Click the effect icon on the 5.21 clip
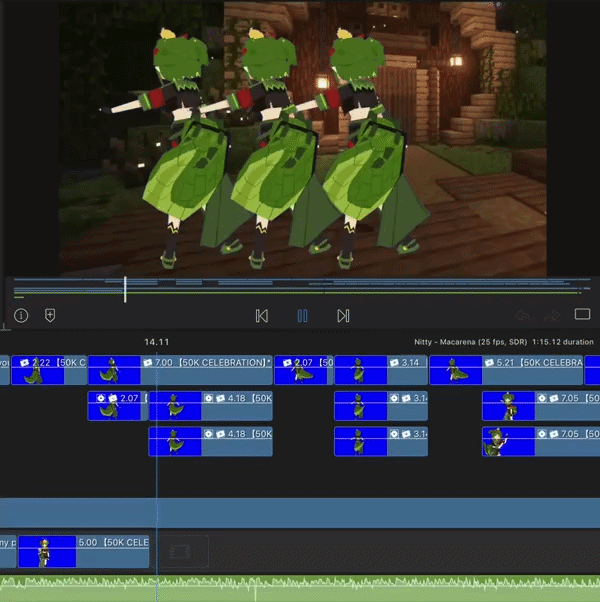The image size is (600, 602). [x=489, y=362]
